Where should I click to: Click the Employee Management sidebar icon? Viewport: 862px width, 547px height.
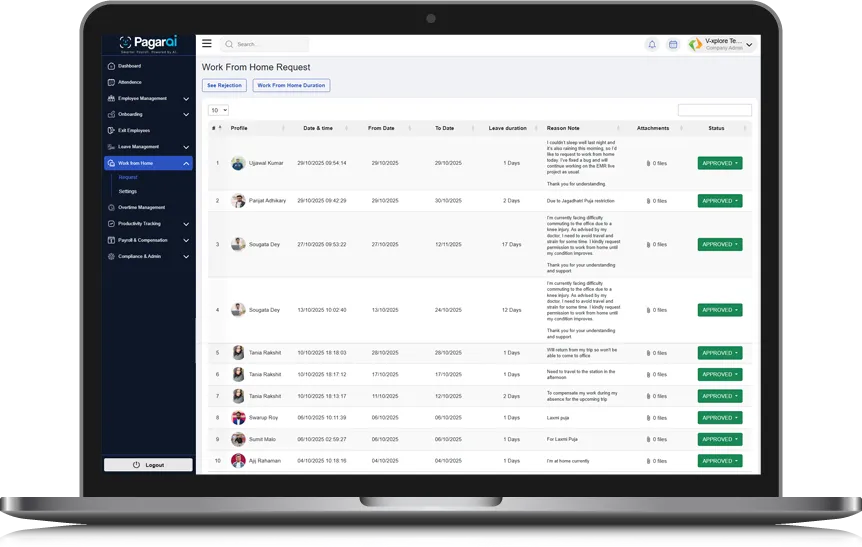pyautogui.click(x=111, y=98)
